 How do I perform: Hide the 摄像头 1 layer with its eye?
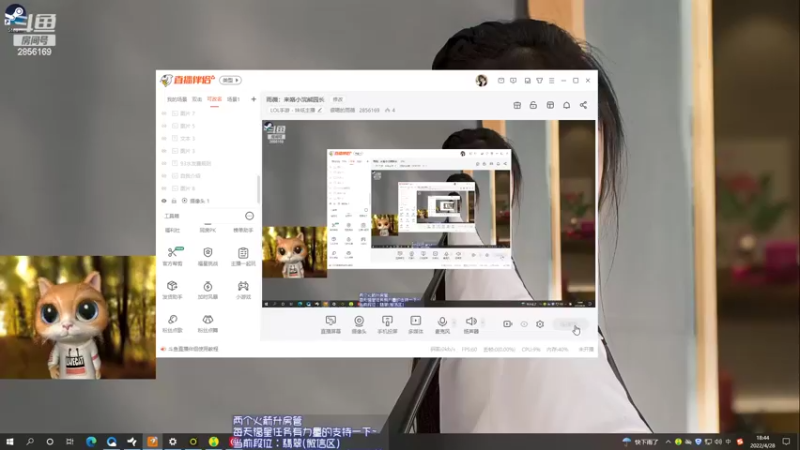tap(164, 201)
